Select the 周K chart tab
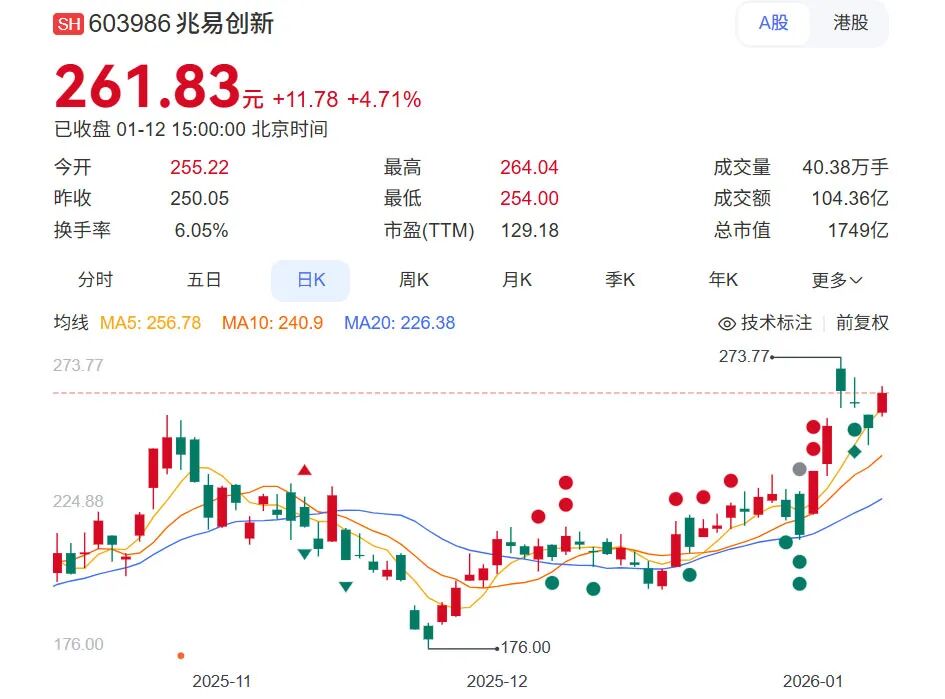Screen dimensions: 945x699 tap(415, 280)
